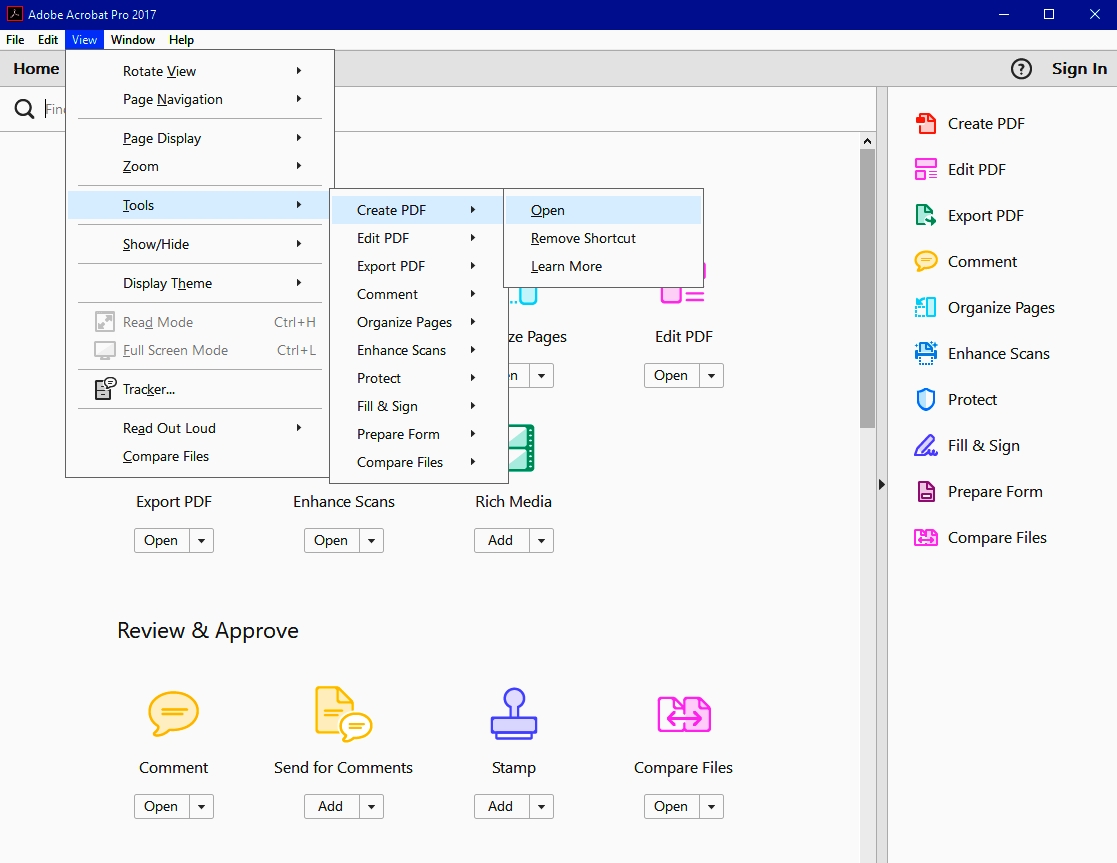The image size is (1117, 863).
Task: Click Fill & Sign pen icon in right pane
Action: click(x=925, y=445)
